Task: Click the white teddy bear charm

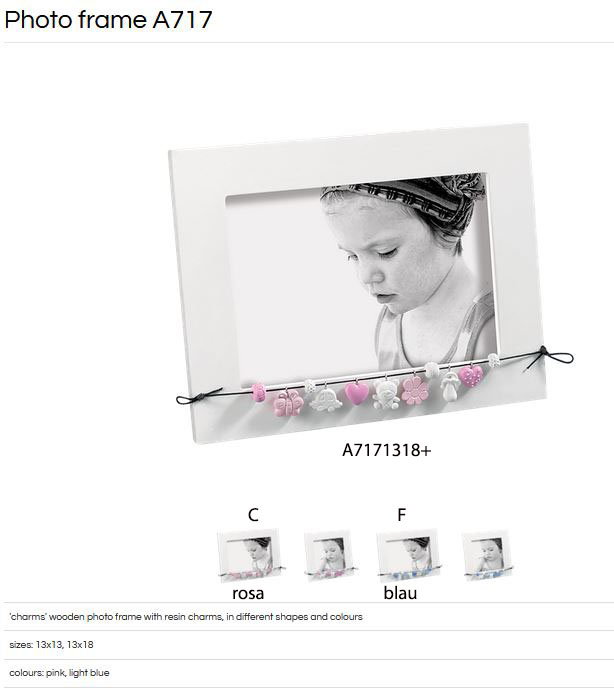Action: [386, 394]
